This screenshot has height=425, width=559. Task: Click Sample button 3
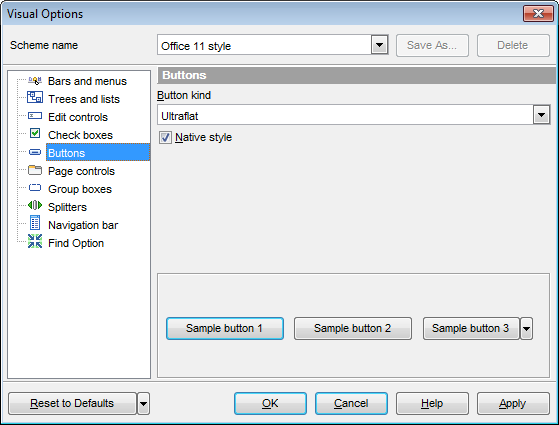[x=471, y=328]
